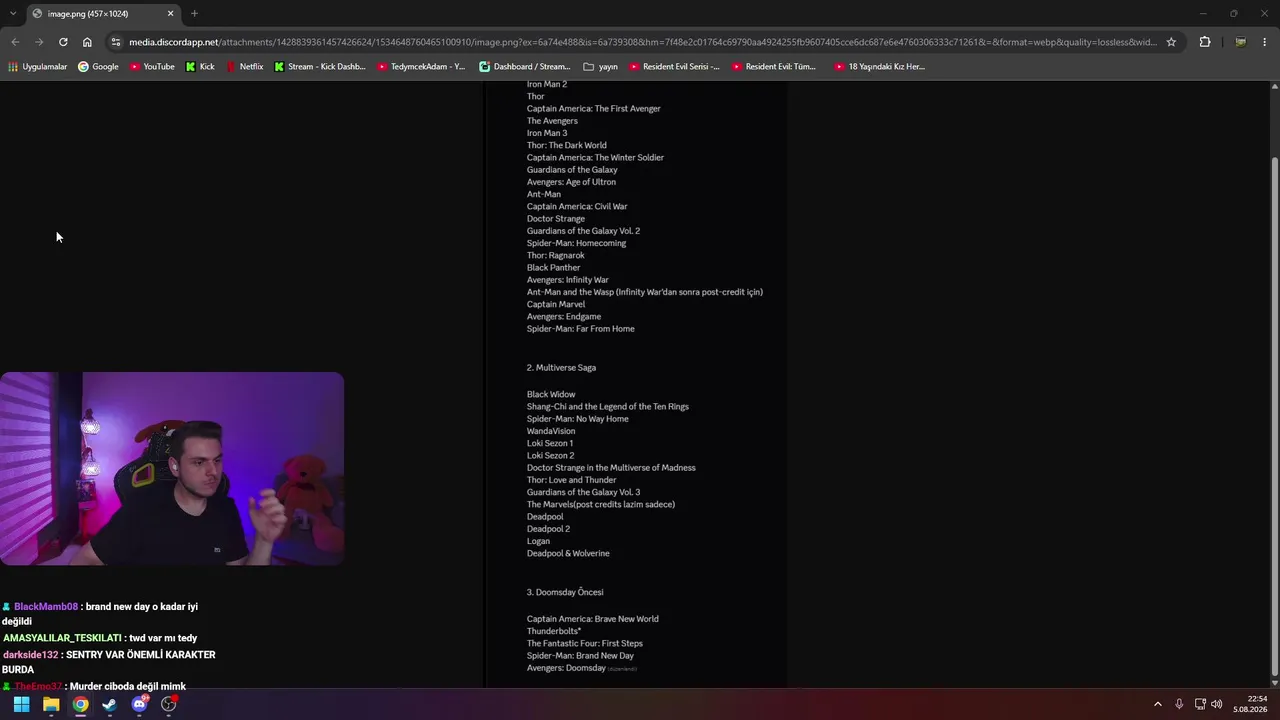This screenshot has height=720, width=1280.
Task: Open the Uygulamalar apps bookmark
Action: (38, 67)
